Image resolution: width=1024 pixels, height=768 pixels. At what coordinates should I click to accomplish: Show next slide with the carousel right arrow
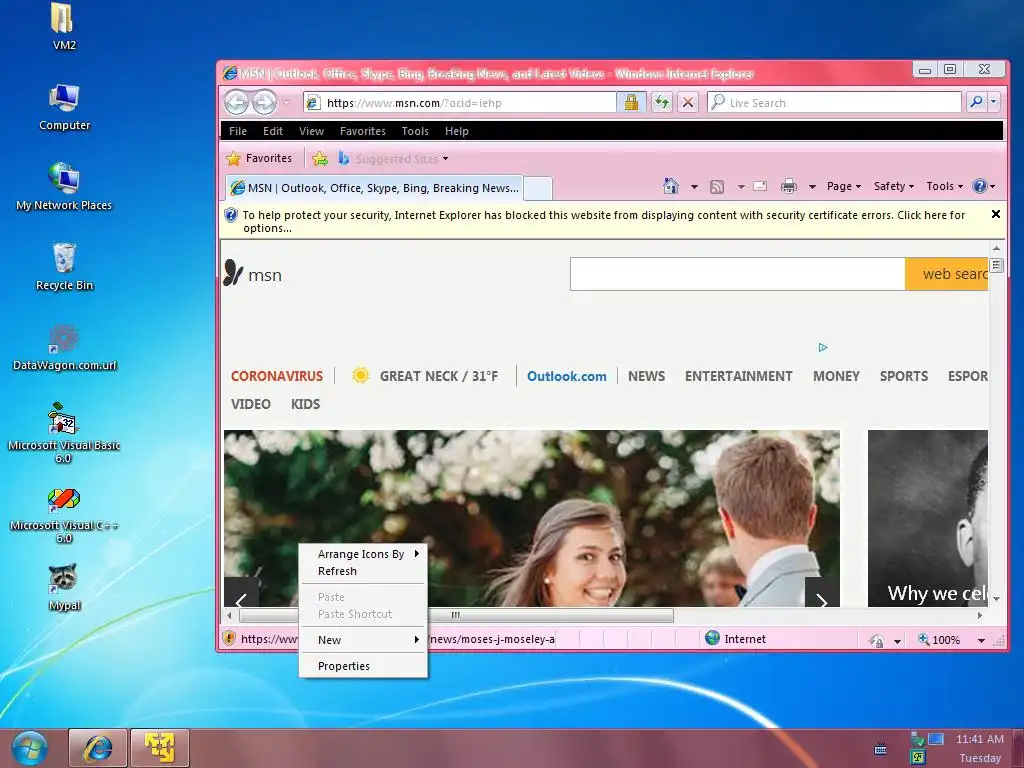pos(822,592)
